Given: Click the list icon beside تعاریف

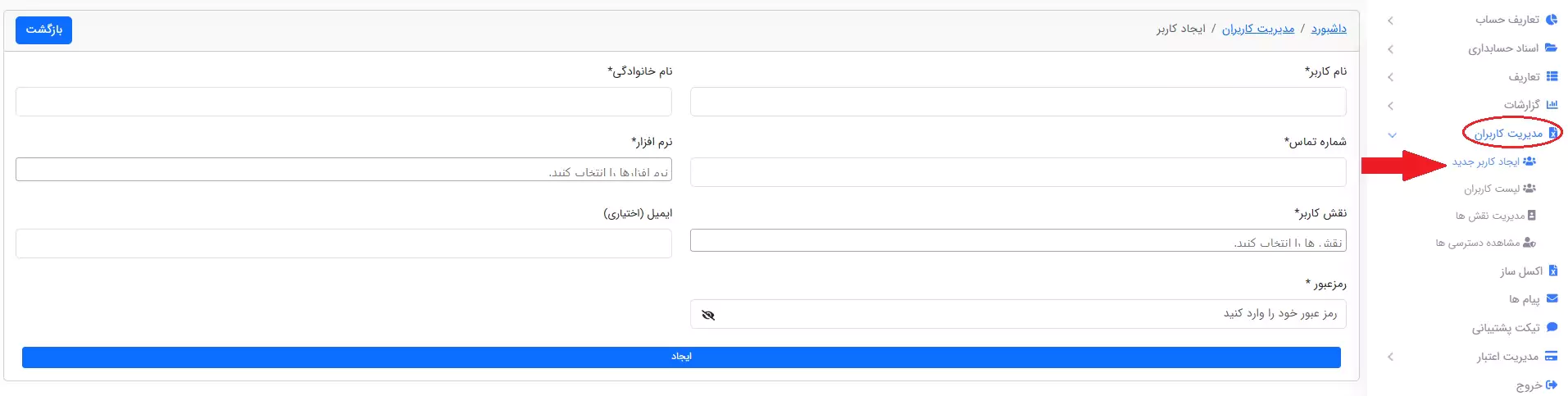Looking at the screenshot, I should click(x=1551, y=77).
